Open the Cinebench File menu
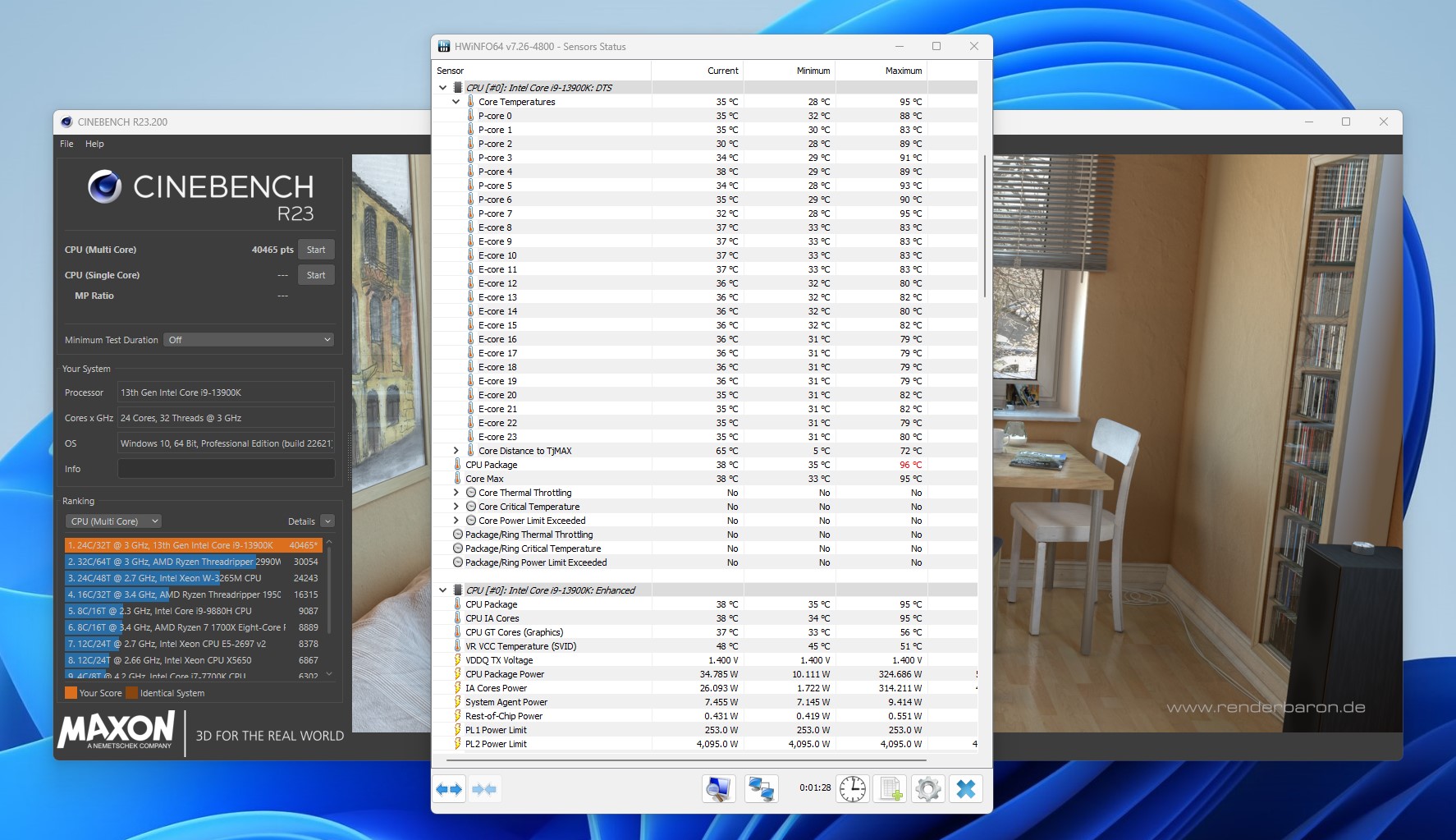1456x840 pixels. coord(66,144)
